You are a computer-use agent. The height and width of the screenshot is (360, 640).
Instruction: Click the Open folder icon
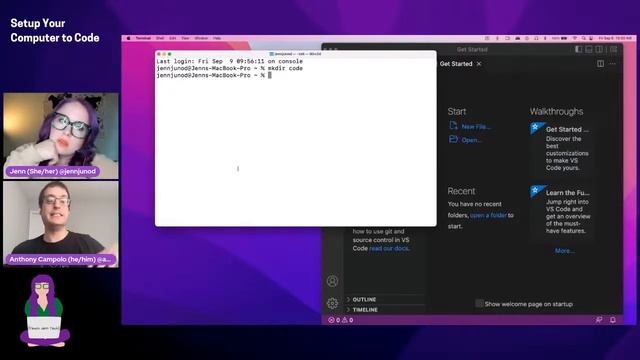453,139
